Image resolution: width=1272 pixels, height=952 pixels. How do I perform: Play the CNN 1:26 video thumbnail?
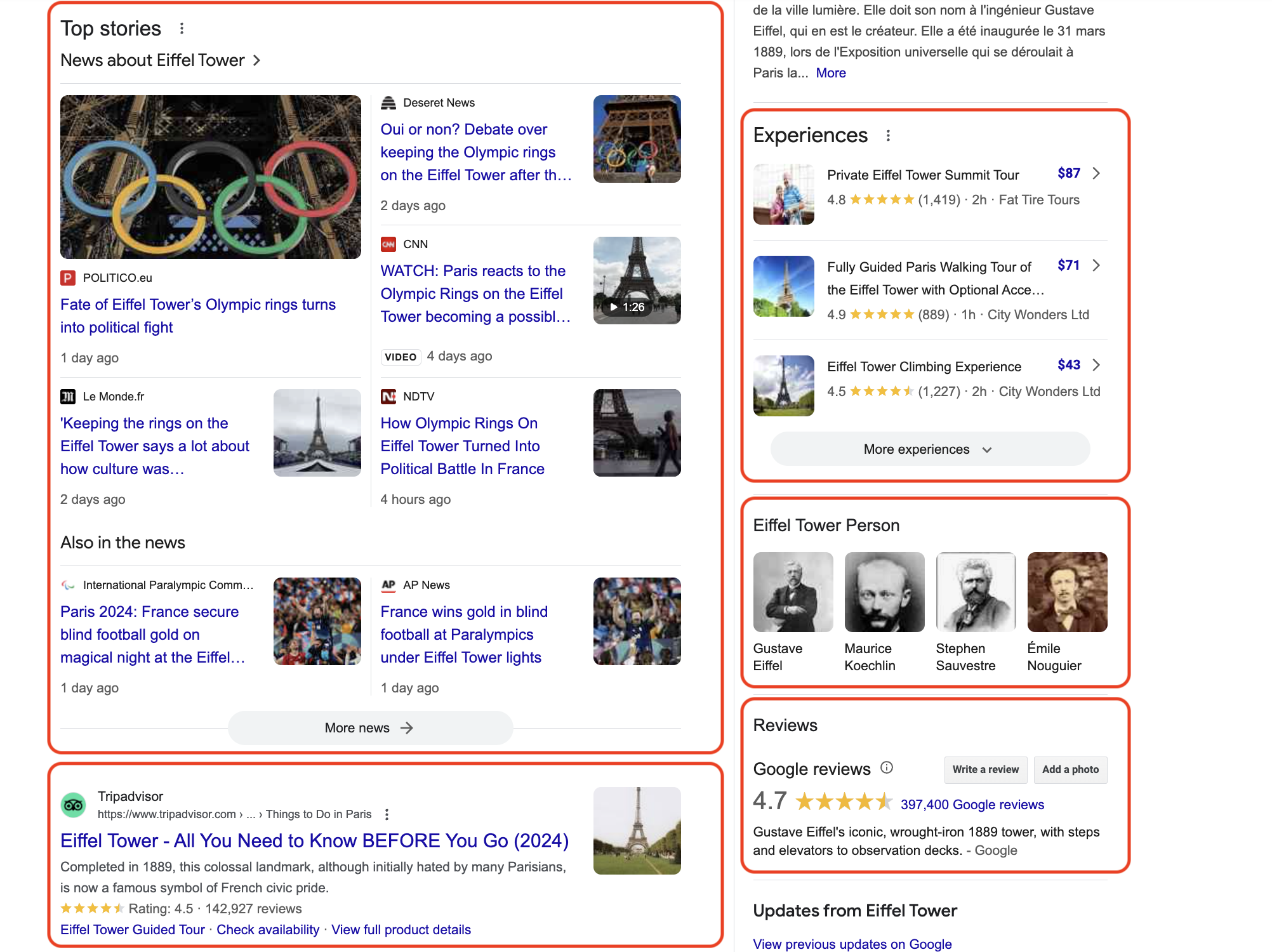point(637,281)
